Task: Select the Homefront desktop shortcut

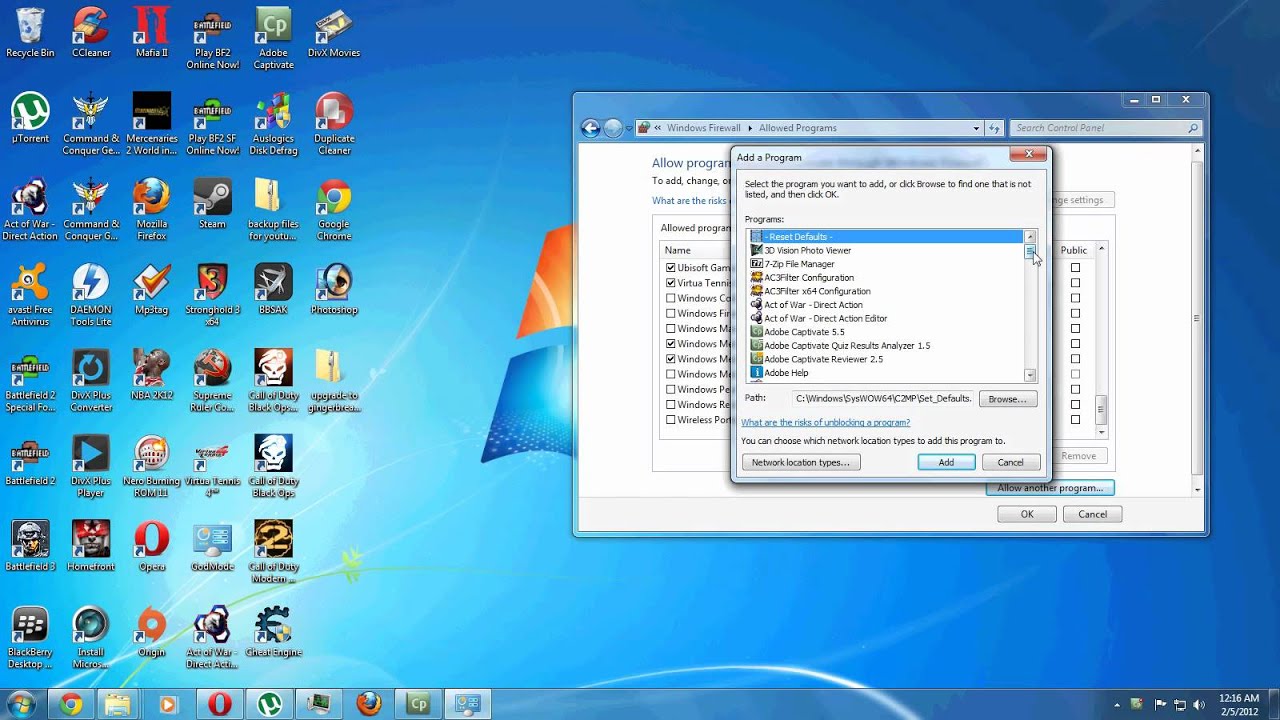Action: click(91, 546)
